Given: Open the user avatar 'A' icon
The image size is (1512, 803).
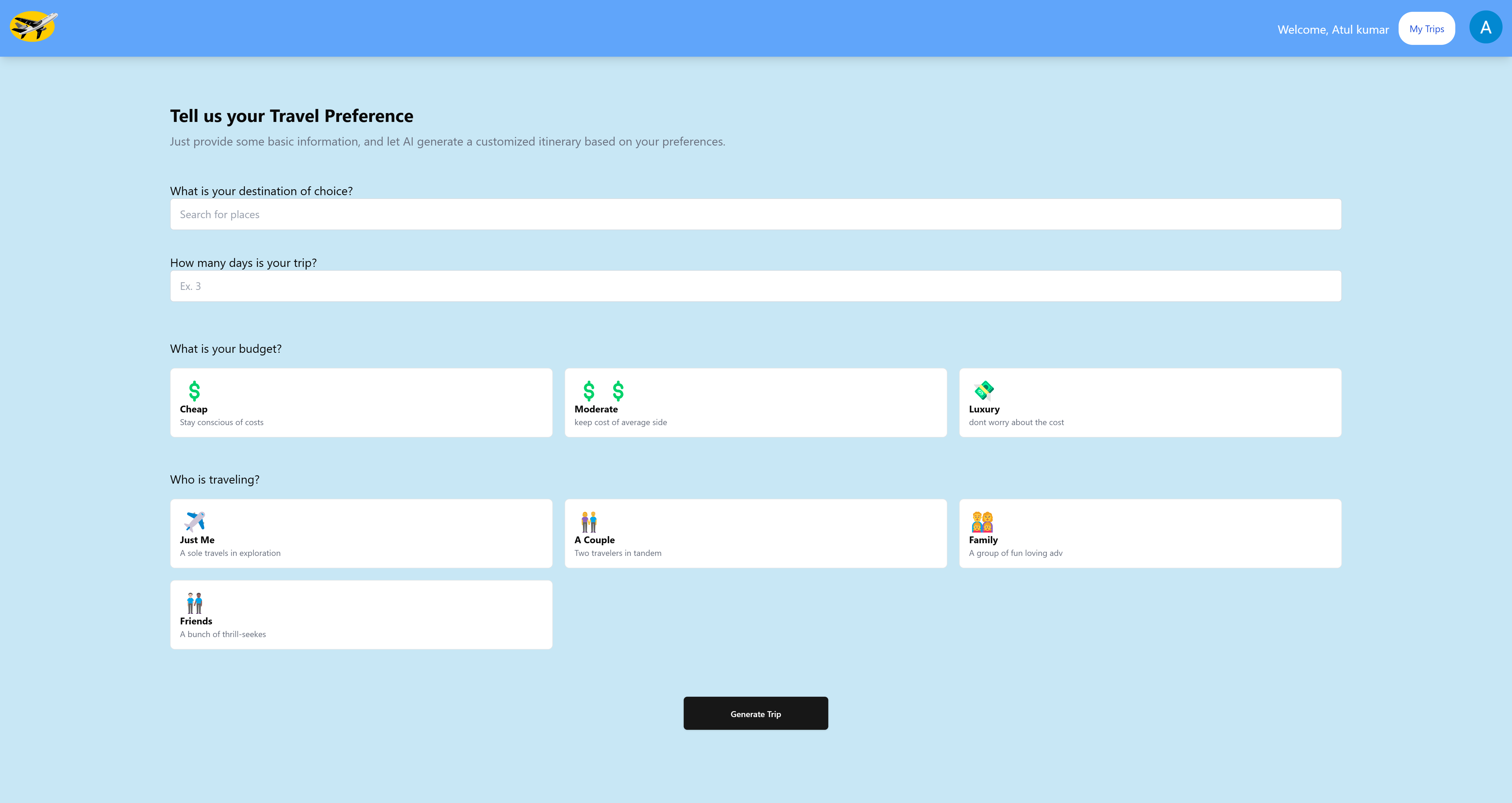Looking at the screenshot, I should [1485, 27].
